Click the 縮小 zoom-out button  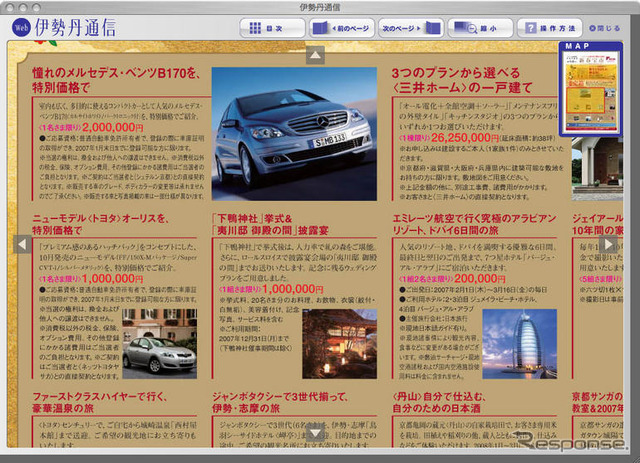[x=480, y=28]
